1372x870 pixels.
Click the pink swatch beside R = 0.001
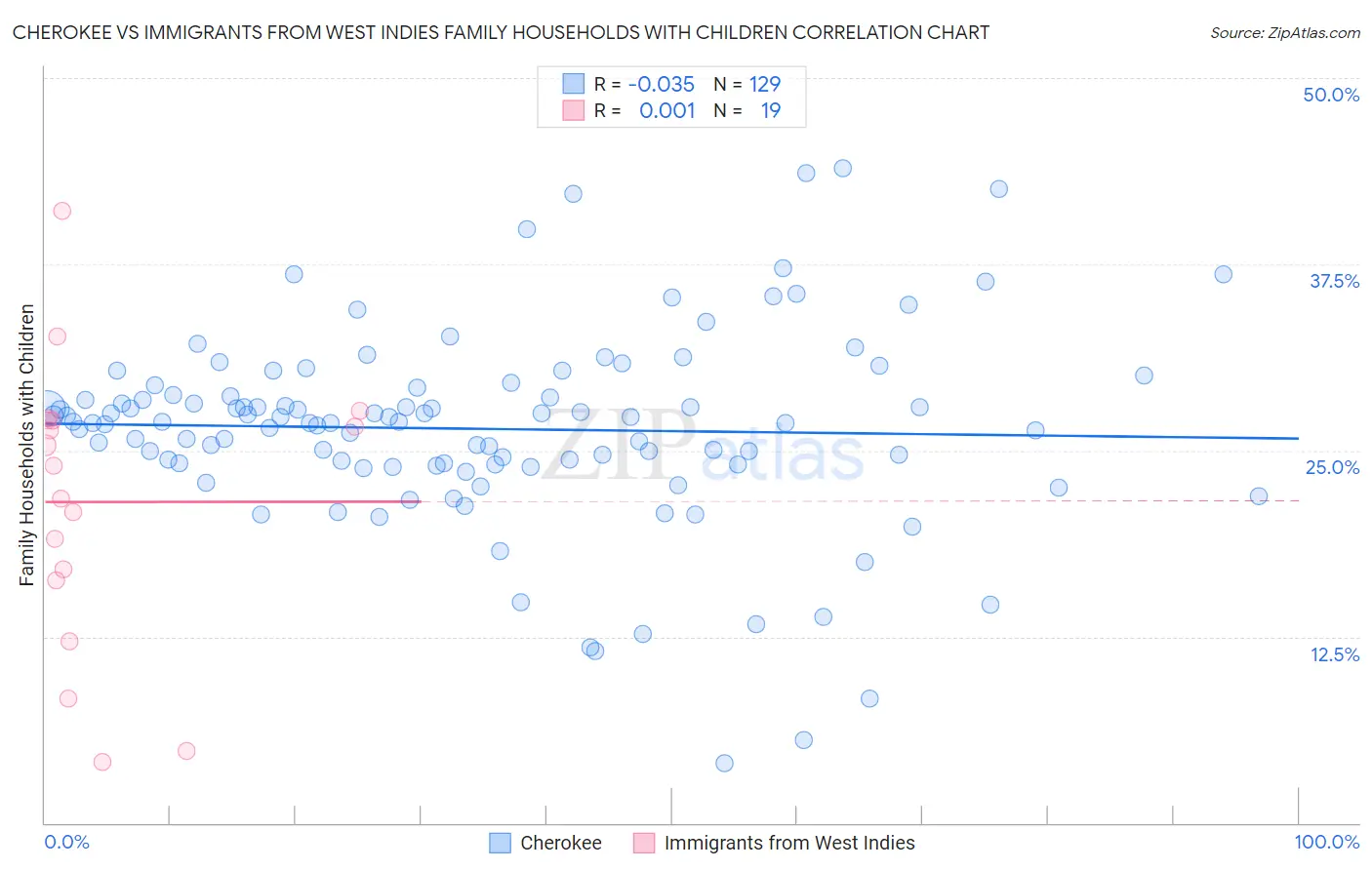point(573,110)
